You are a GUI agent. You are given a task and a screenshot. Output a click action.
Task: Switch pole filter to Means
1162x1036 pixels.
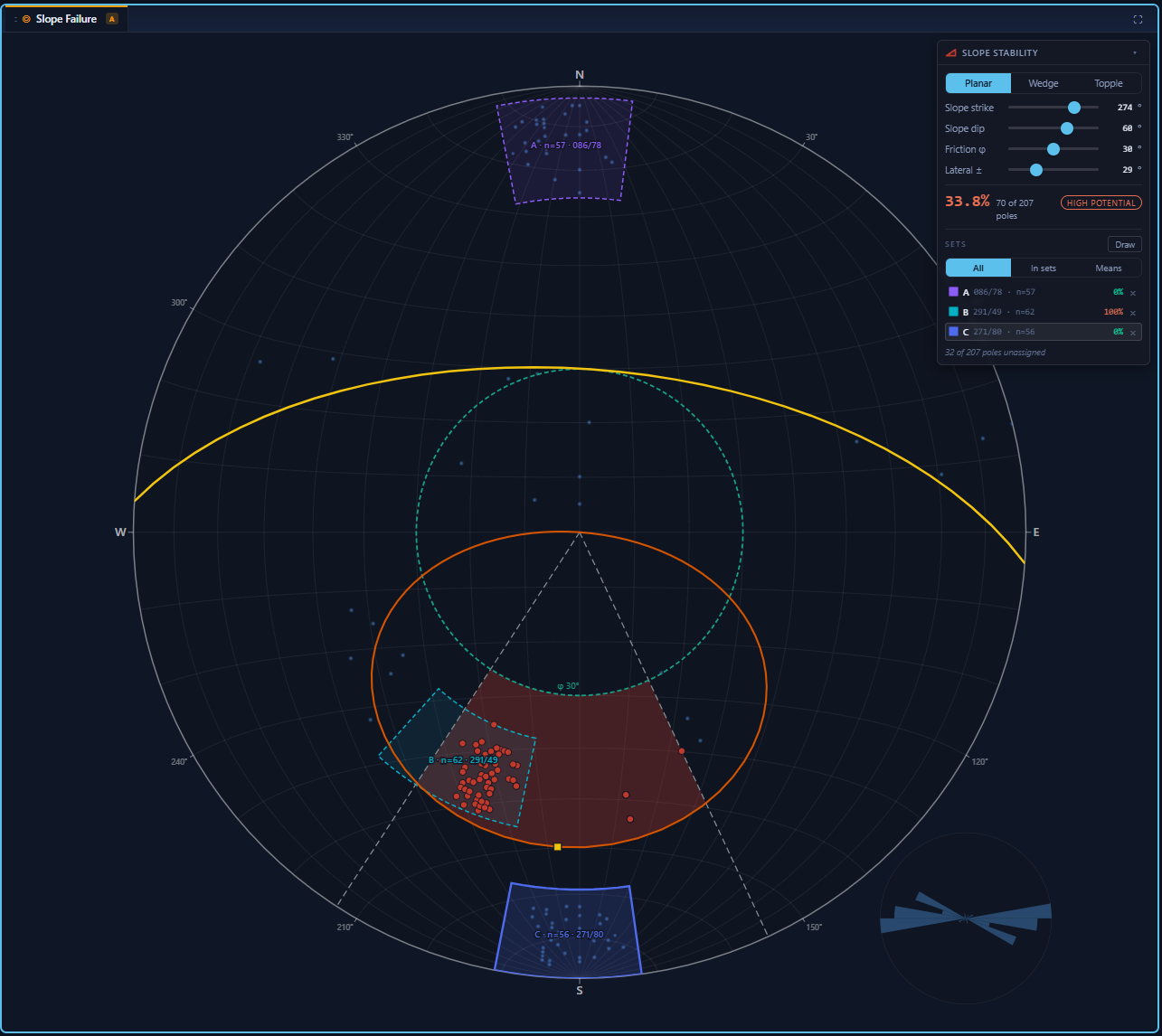[1109, 268]
